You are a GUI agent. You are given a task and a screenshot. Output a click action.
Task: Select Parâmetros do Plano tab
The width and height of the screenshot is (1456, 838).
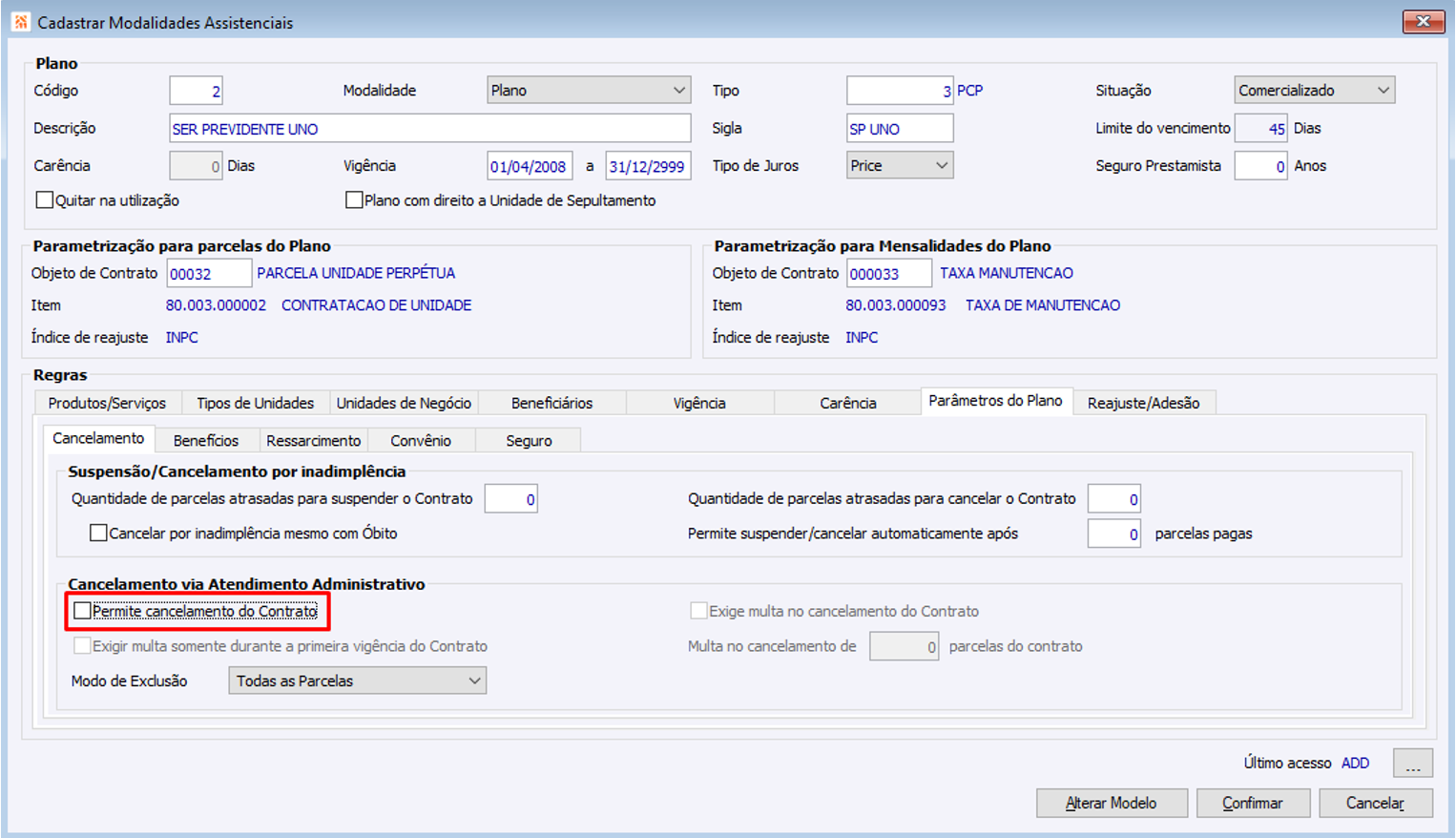tap(996, 401)
